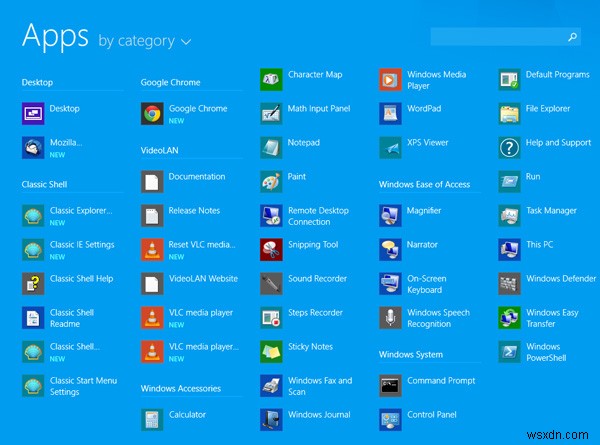Open Release Notes file icon

[x=152, y=216]
